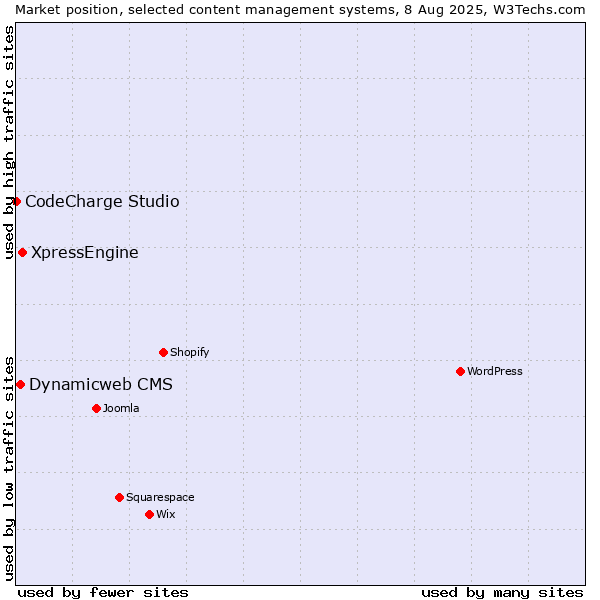Select the Dynamicweb CMS label
This screenshot has height=600, width=600.
(x=101, y=385)
